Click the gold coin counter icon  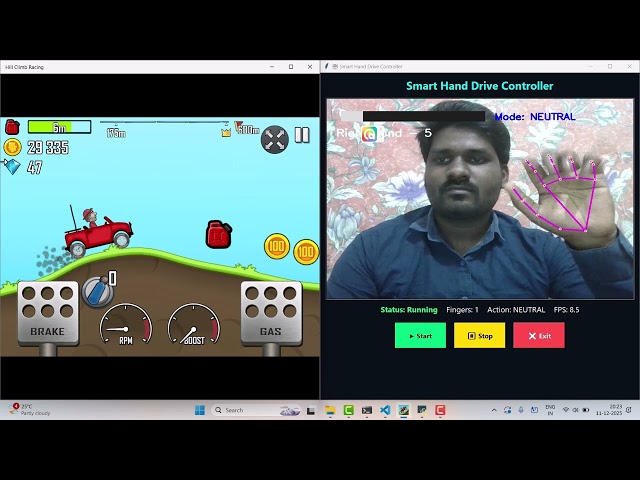13,147
